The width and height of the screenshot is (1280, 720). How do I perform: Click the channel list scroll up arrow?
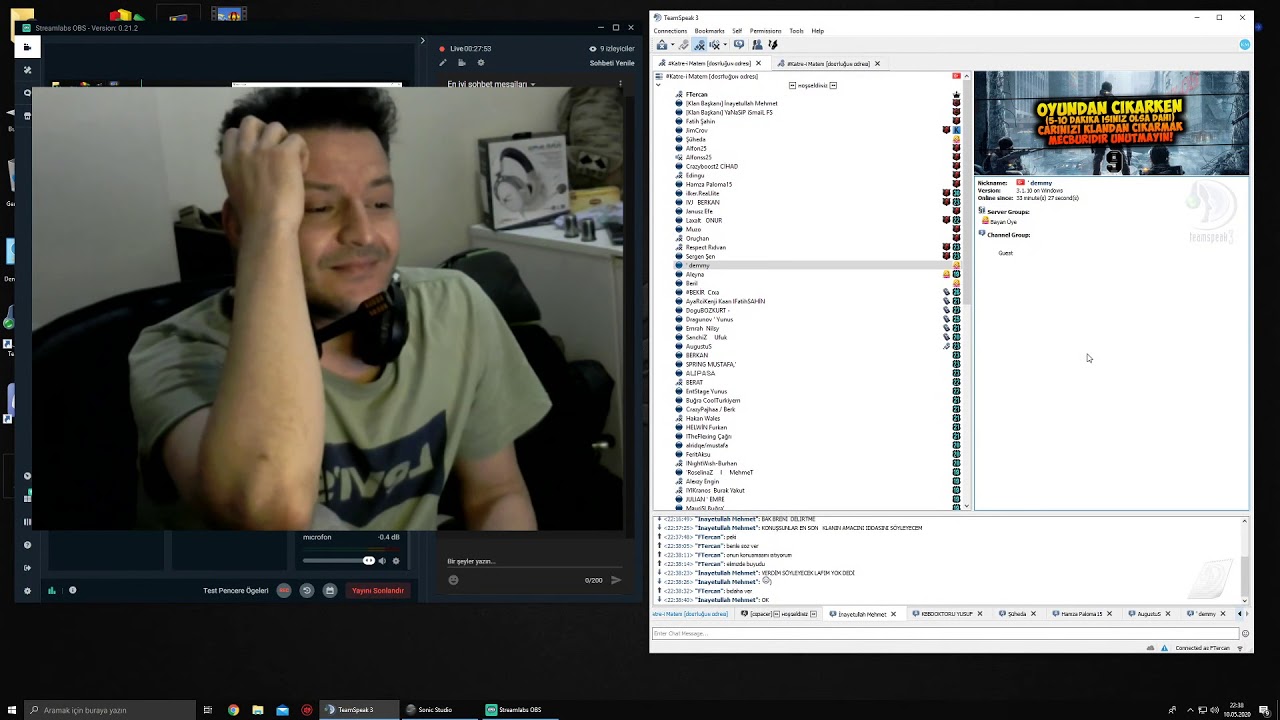click(966, 76)
